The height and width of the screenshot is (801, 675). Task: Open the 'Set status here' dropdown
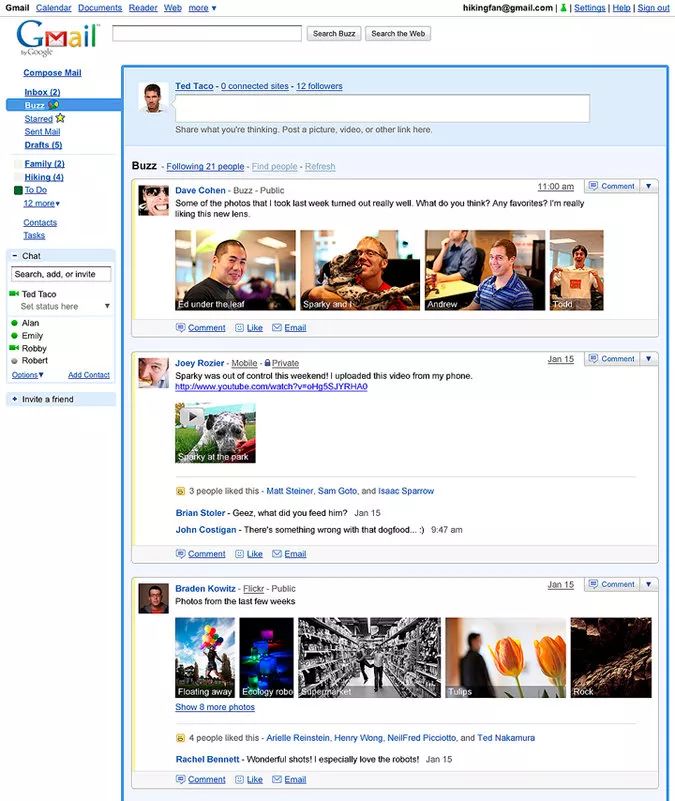coord(107,307)
